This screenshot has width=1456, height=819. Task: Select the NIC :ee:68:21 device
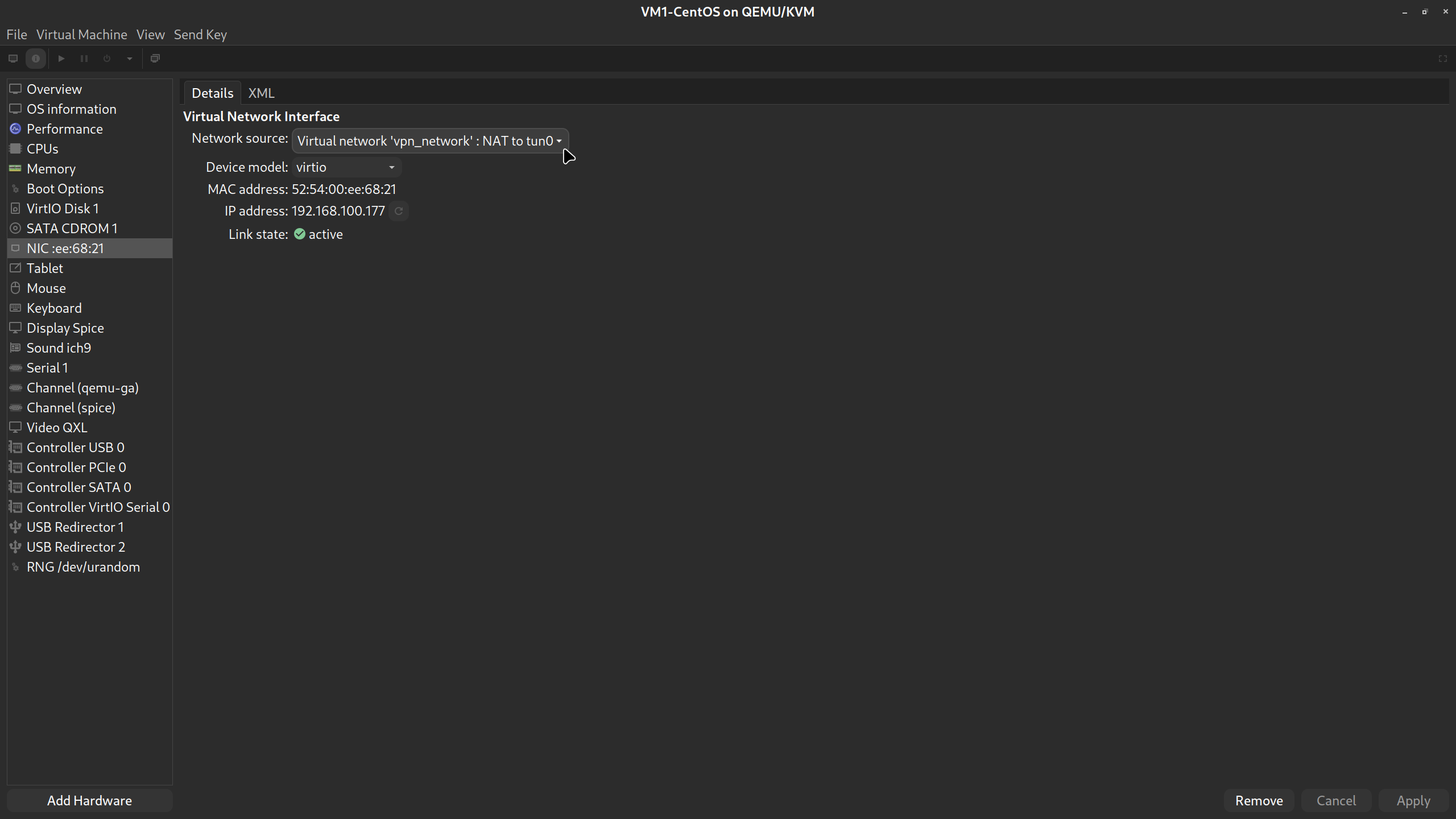tap(65, 248)
